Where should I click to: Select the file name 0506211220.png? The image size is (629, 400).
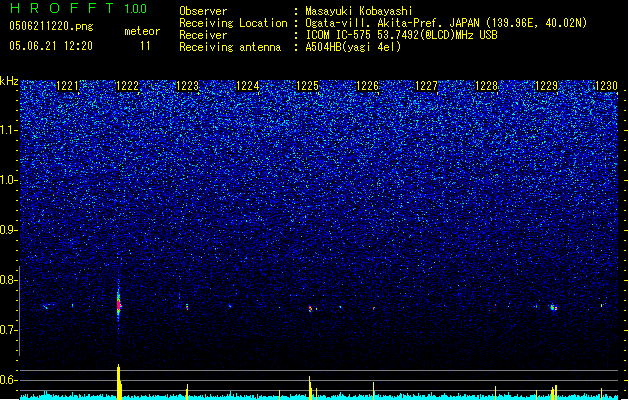click(x=51, y=26)
